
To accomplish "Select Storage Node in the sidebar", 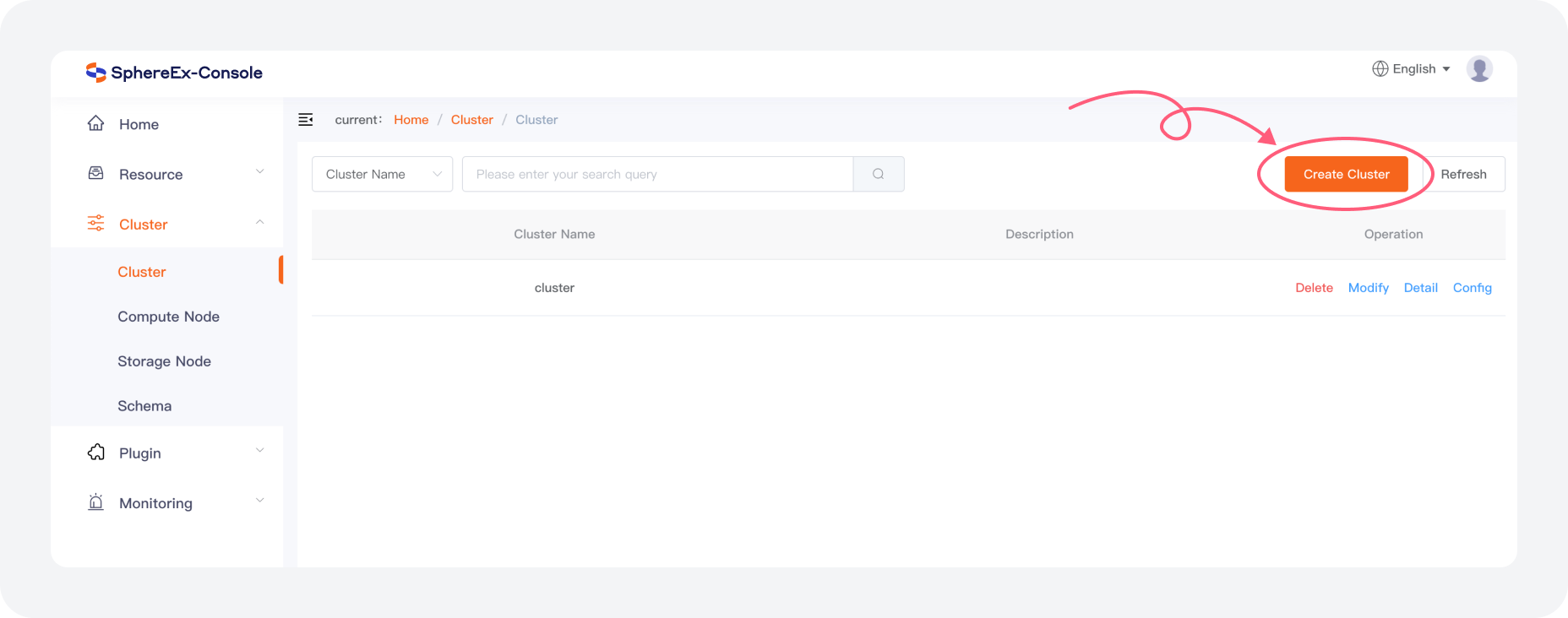I will 164,361.
